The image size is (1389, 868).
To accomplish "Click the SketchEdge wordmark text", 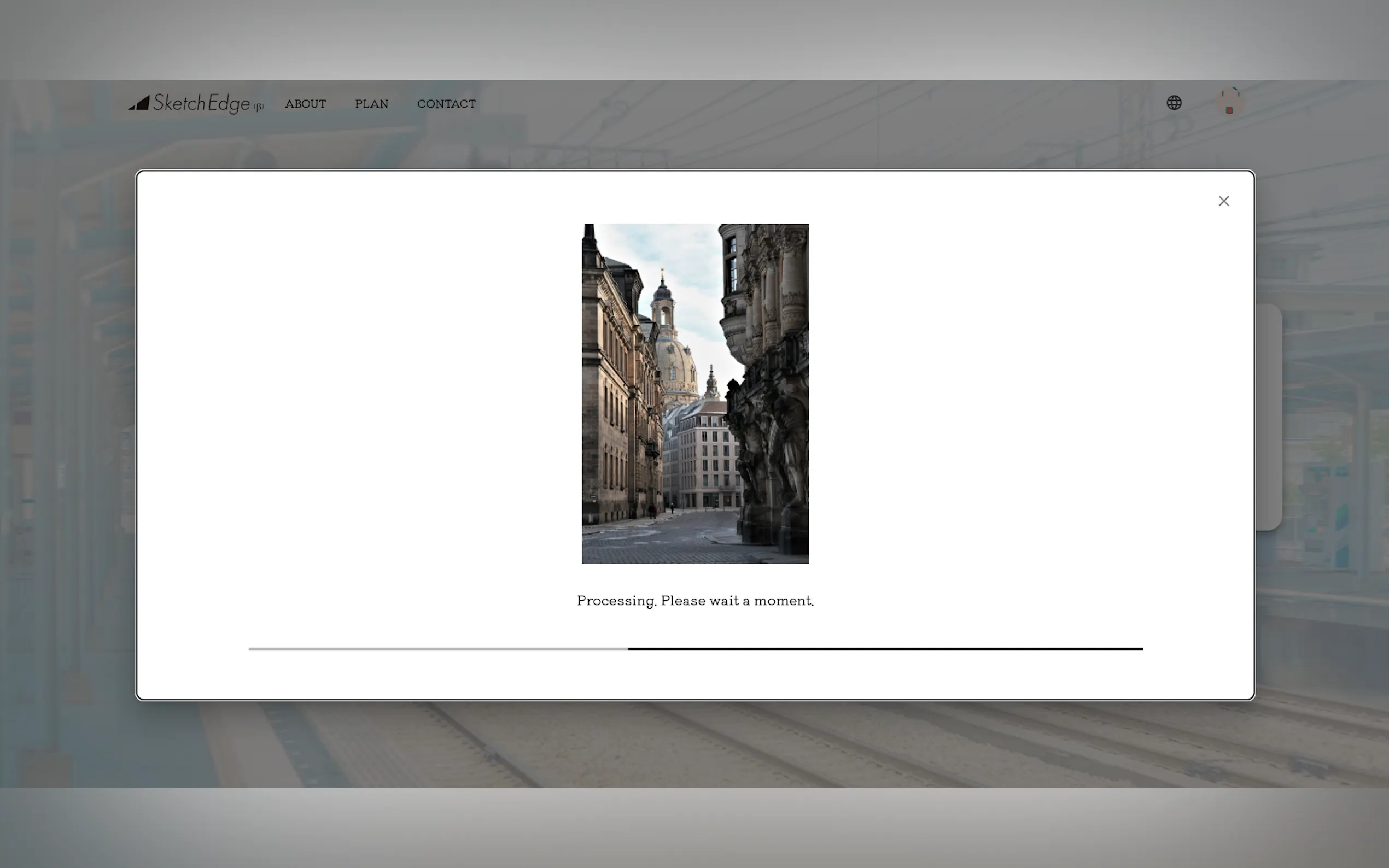I will (201, 103).
